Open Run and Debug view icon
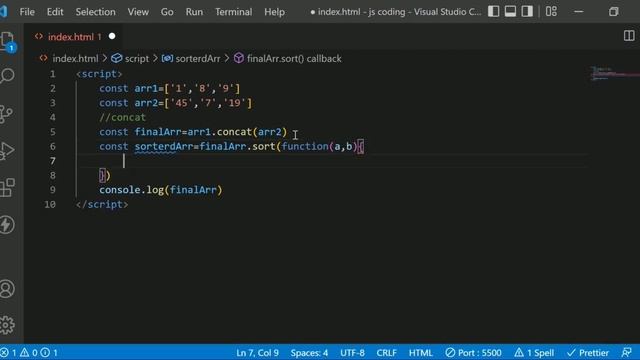The width and height of the screenshot is (640, 360). tap(7, 151)
